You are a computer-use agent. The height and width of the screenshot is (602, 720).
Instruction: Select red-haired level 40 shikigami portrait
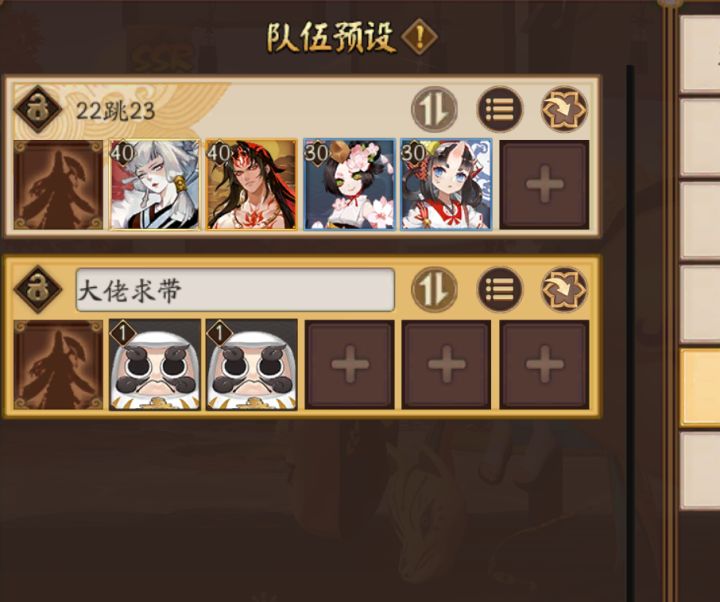point(252,185)
